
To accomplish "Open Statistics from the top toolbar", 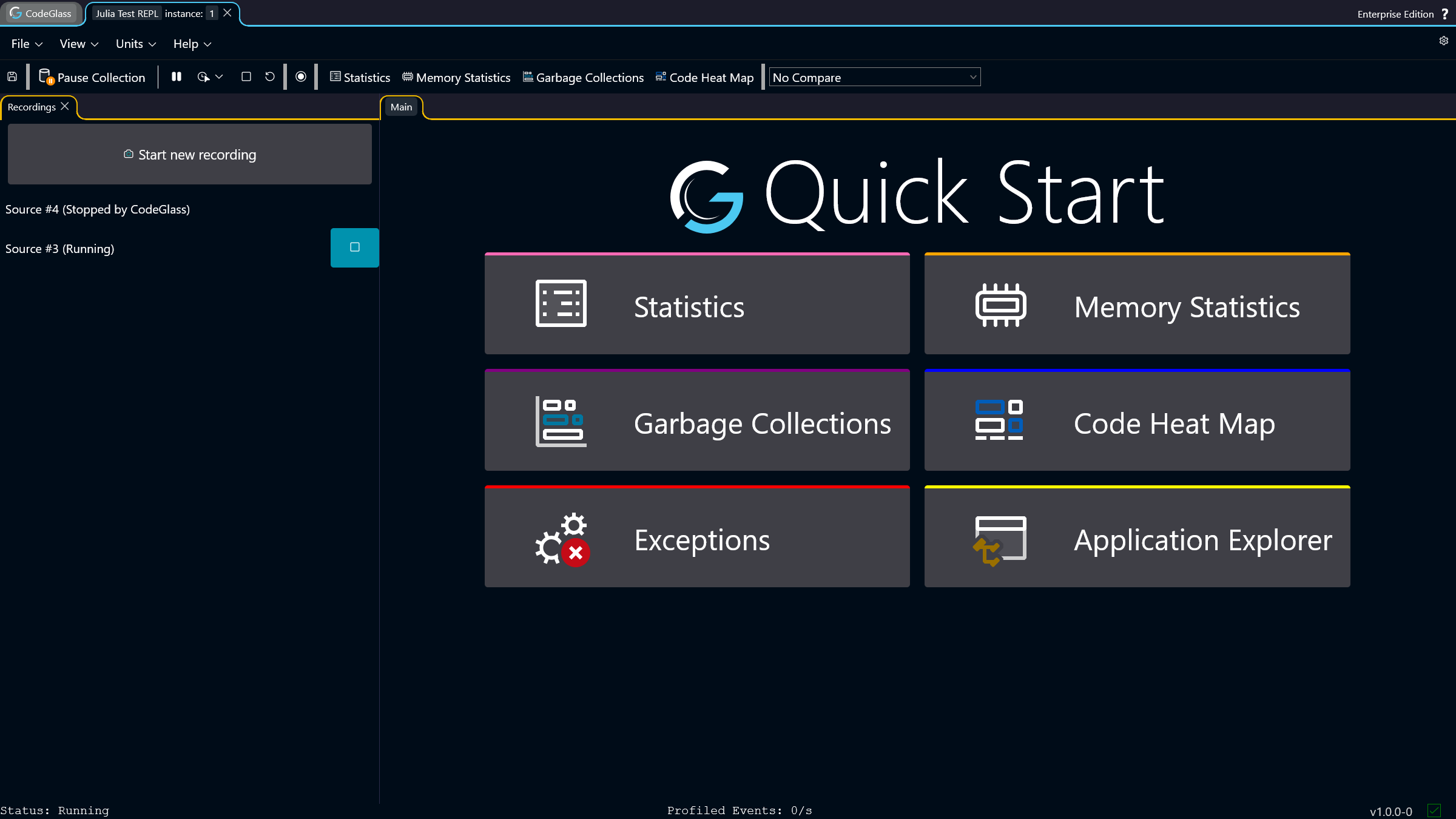I will tap(360, 77).
